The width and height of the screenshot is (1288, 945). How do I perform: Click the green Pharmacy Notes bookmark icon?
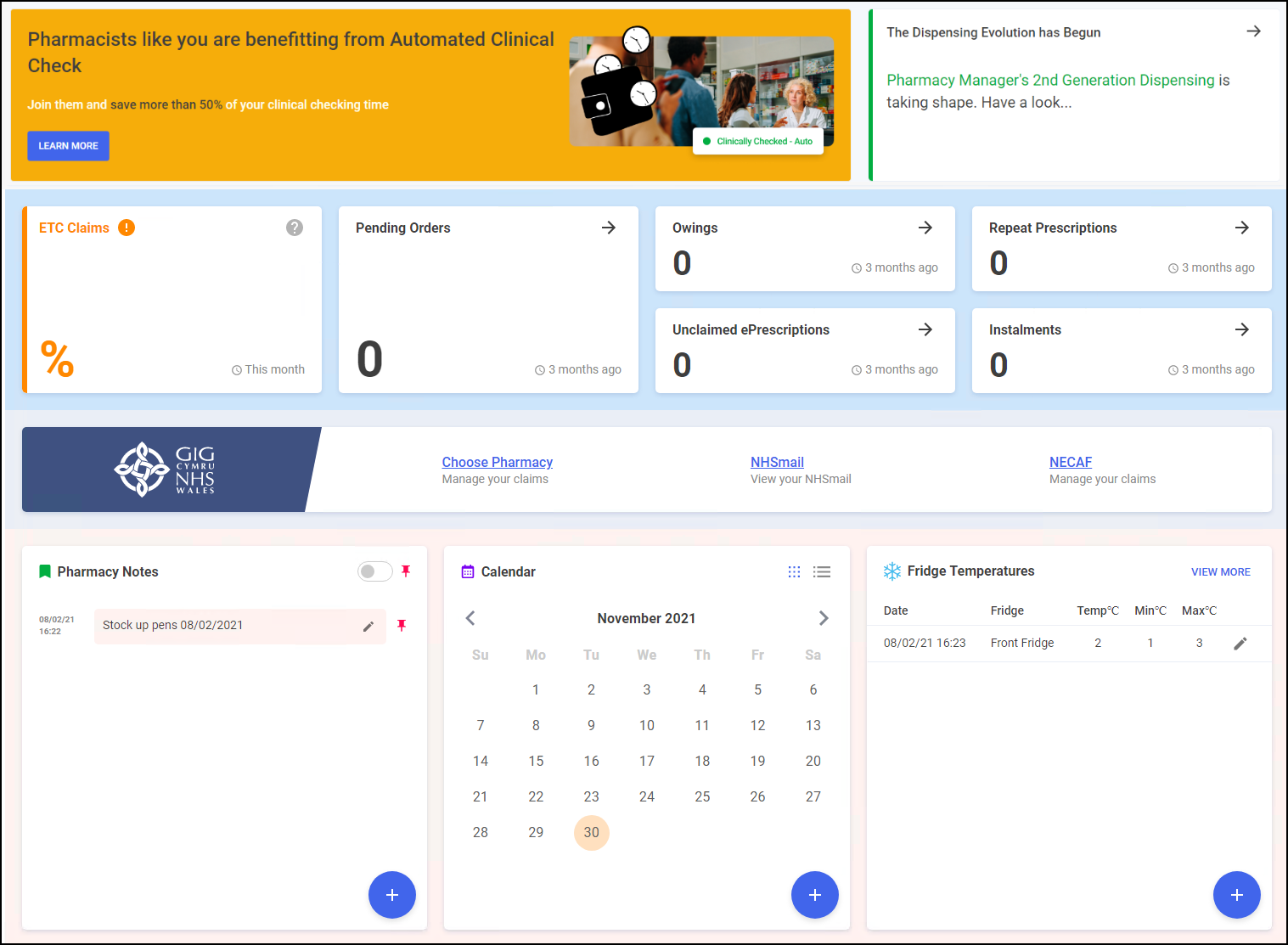[45, 571]
